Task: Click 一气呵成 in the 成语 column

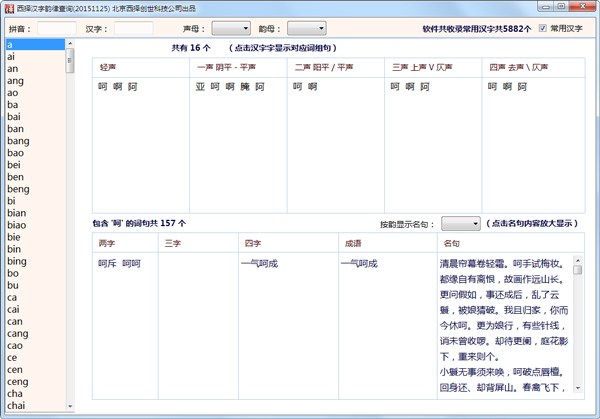Action: click(x=359, y=264)
